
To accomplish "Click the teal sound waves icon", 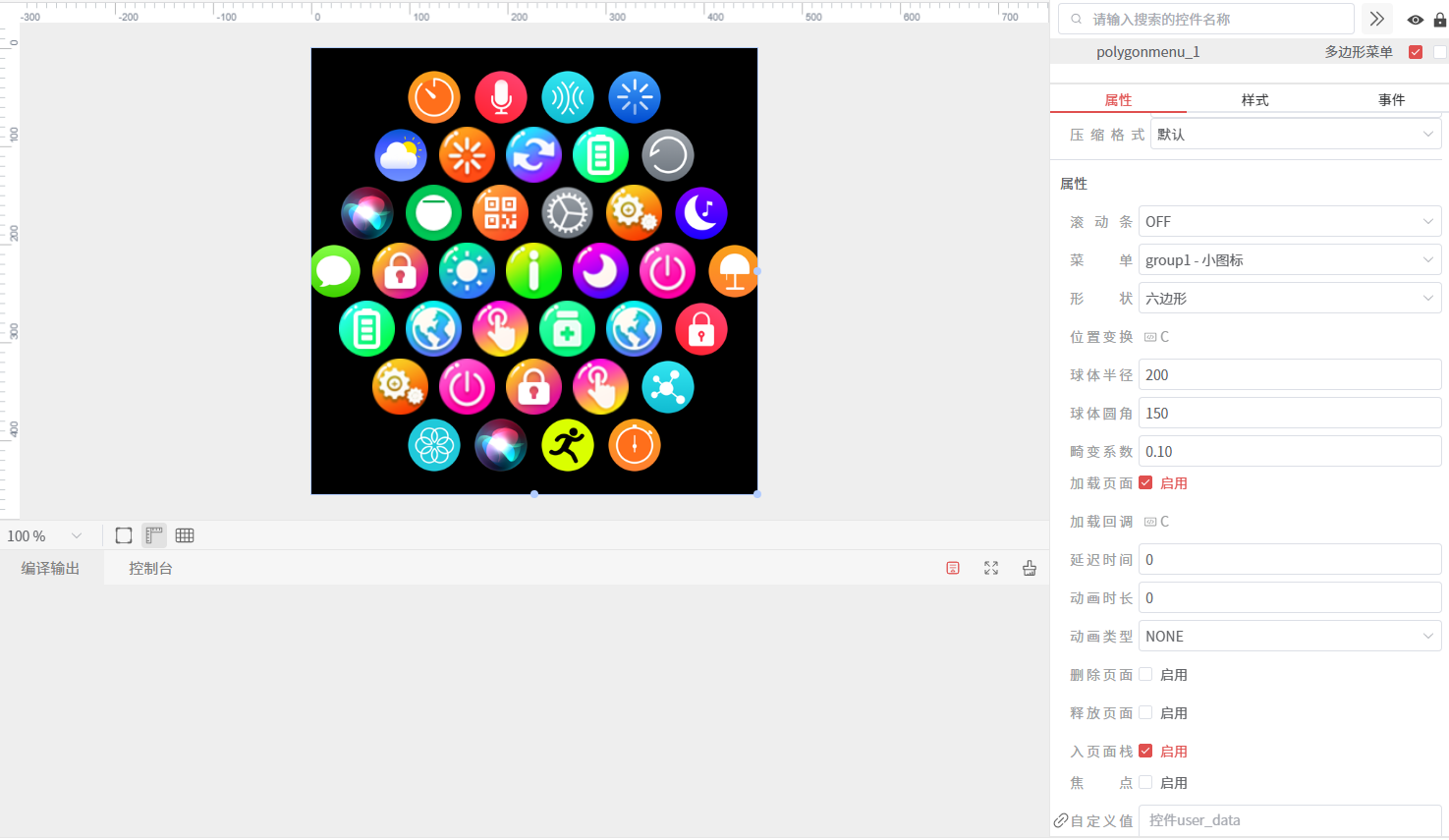I will click(x=568, y=97).
